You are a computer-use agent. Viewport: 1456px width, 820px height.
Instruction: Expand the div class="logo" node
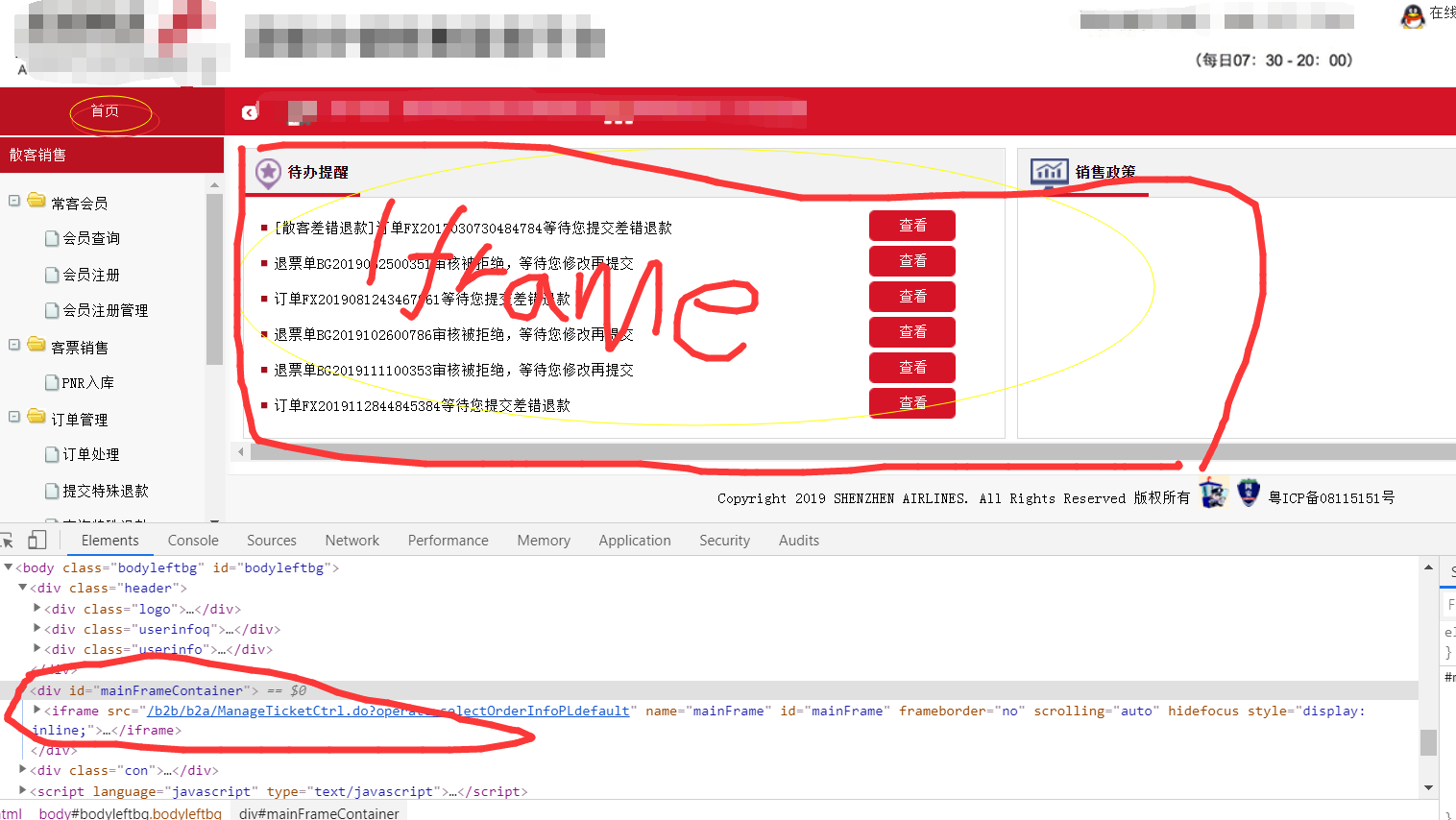(x=37, y=609)
